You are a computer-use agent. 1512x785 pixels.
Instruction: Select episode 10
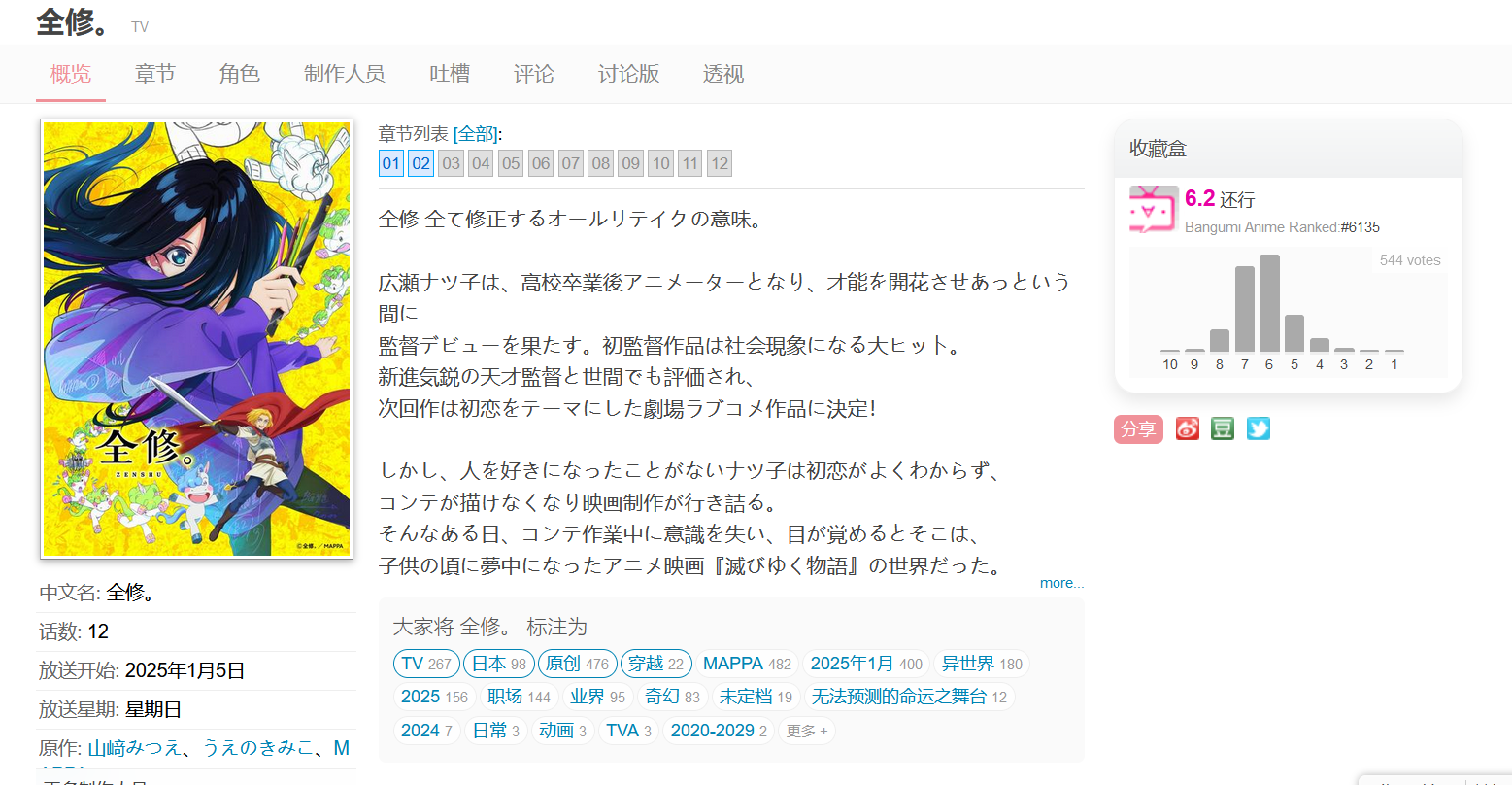click(661, 163)
